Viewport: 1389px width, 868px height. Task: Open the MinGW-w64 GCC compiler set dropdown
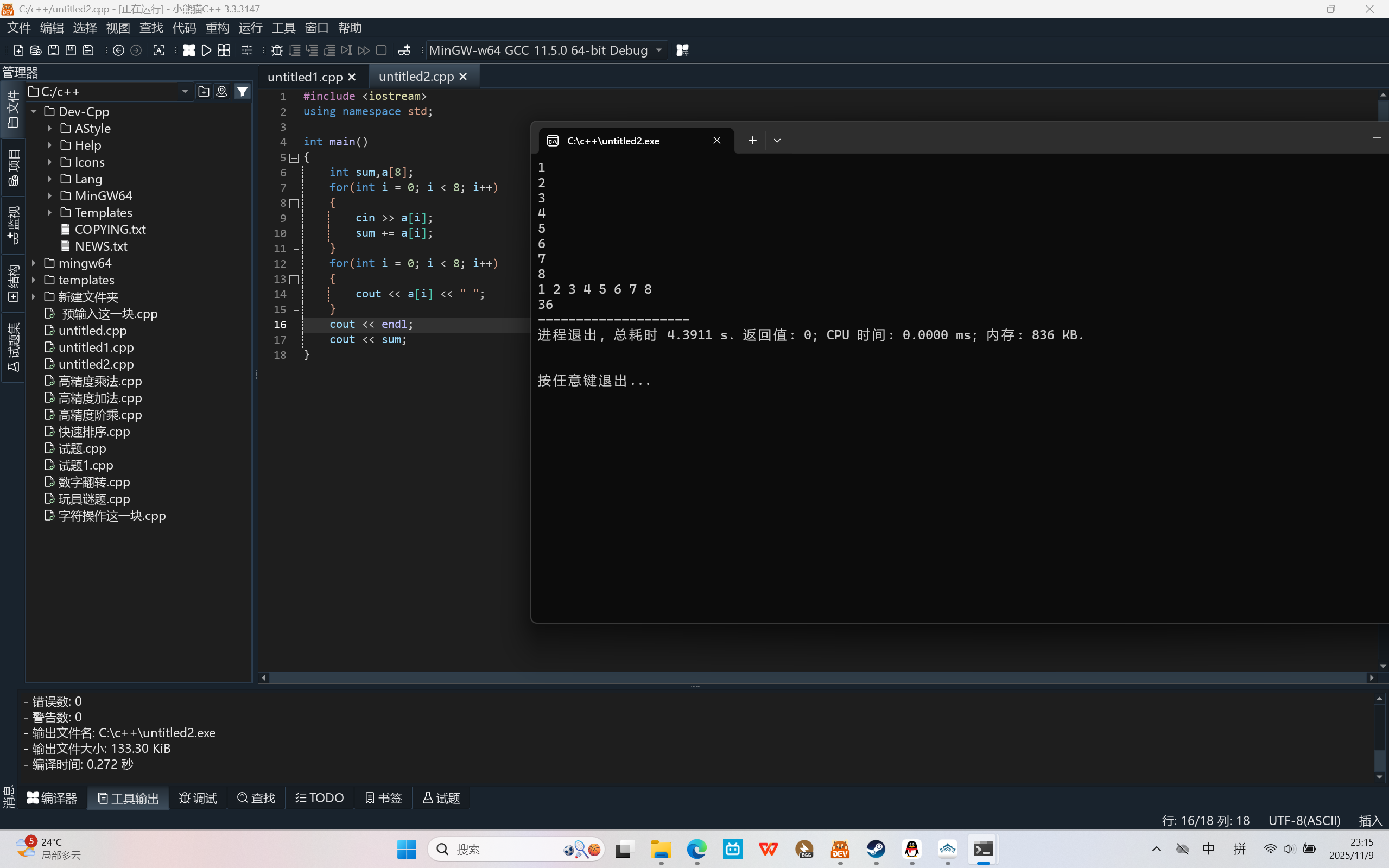point(659,50)
